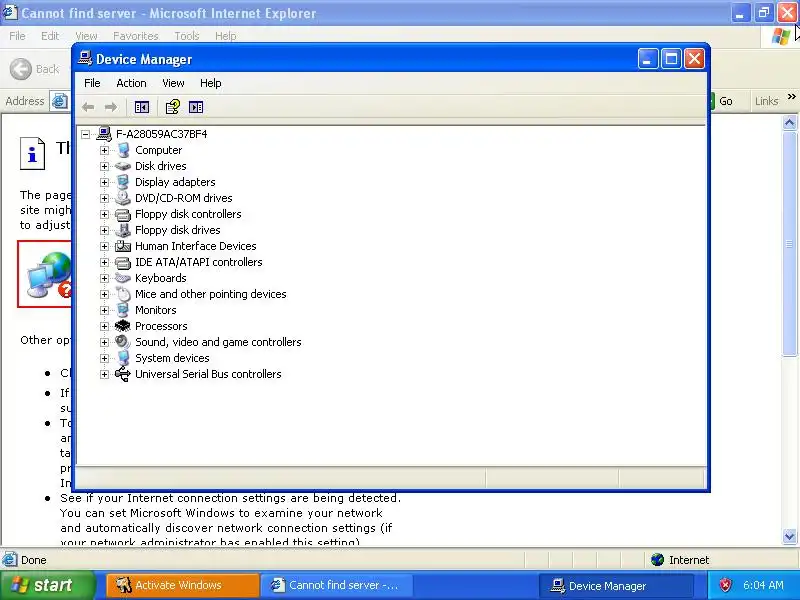Select the Computer category icon

pos(123,150)
